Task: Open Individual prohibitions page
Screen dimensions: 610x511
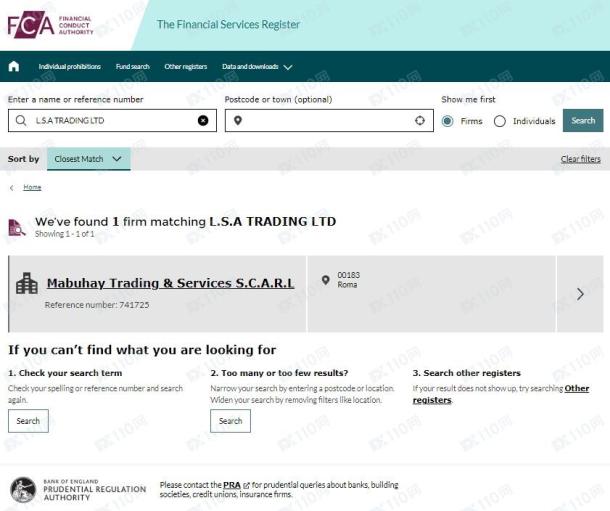Action: [70, 67]
